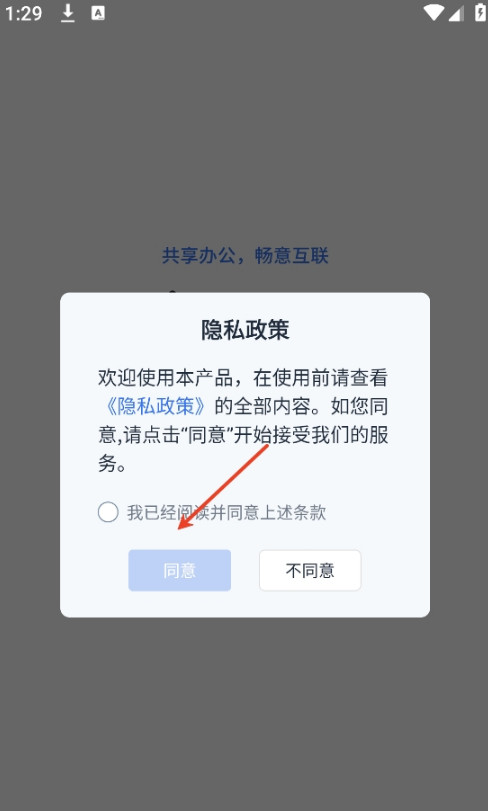Tap 在使用前请查看 text in first line

pyautogui.click(x=321, y=378)
